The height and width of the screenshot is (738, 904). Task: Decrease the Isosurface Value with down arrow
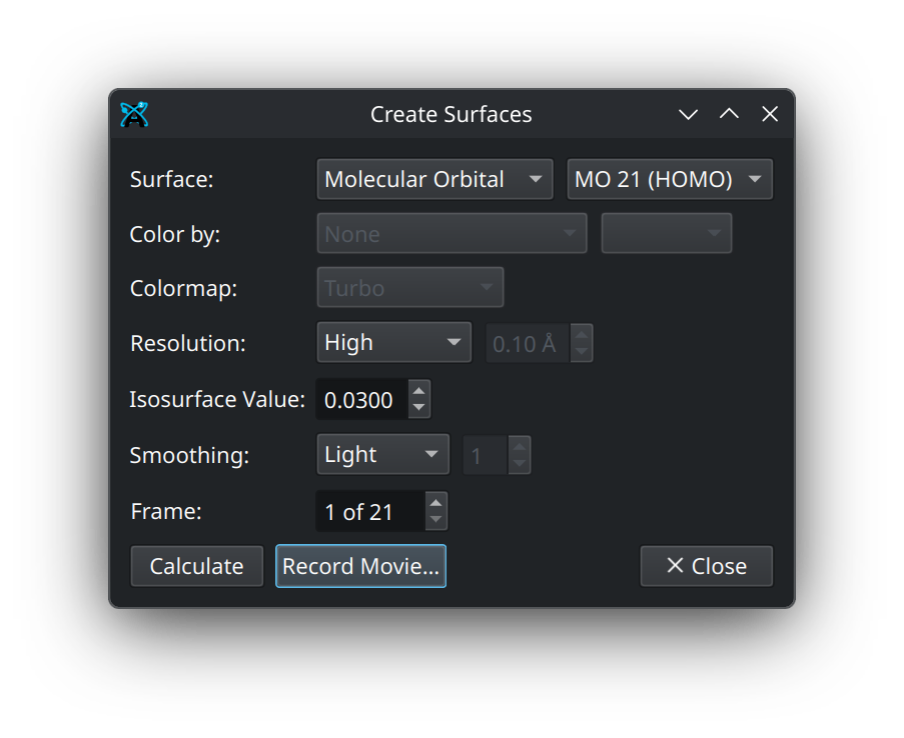click(420, 408)
